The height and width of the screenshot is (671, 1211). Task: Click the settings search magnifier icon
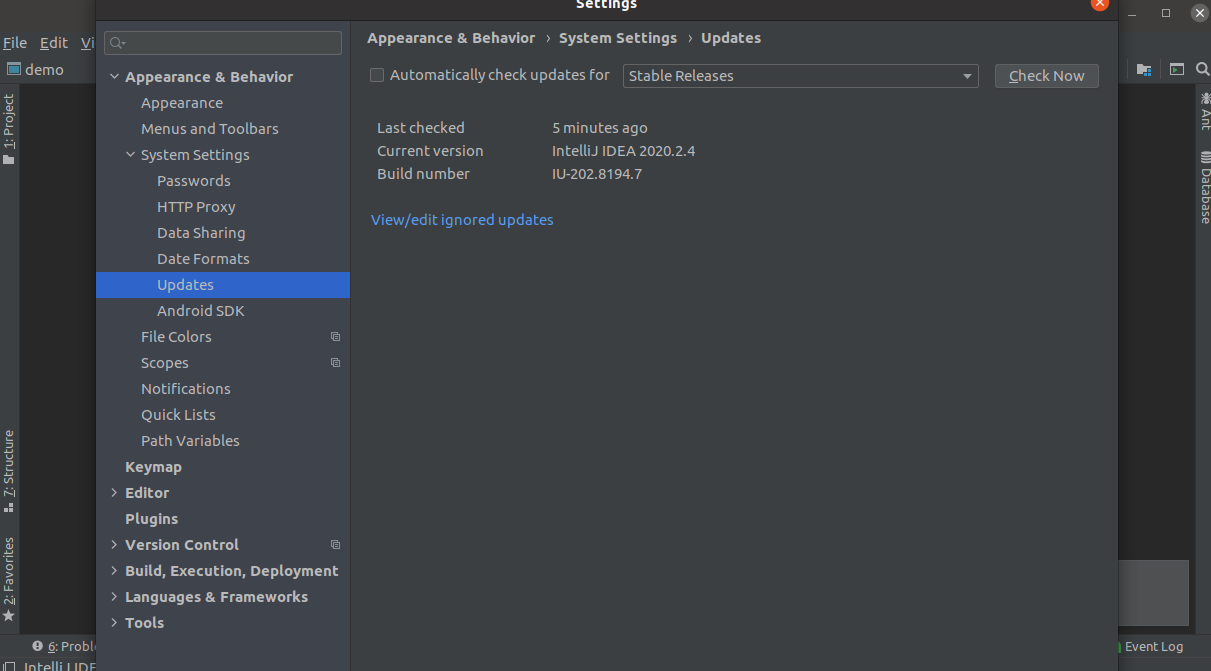(117, 43)
